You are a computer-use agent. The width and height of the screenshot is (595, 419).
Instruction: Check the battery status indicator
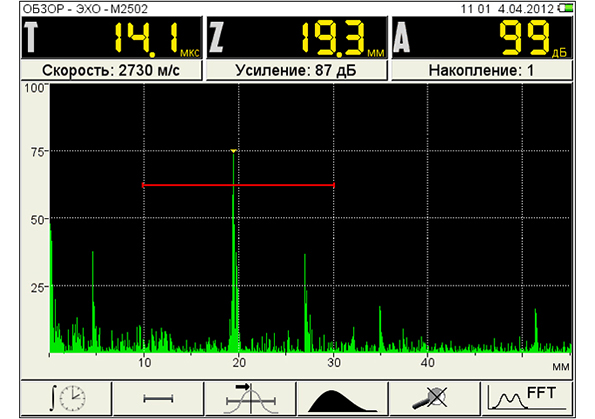pyautogui.click(x=566, y=8)
